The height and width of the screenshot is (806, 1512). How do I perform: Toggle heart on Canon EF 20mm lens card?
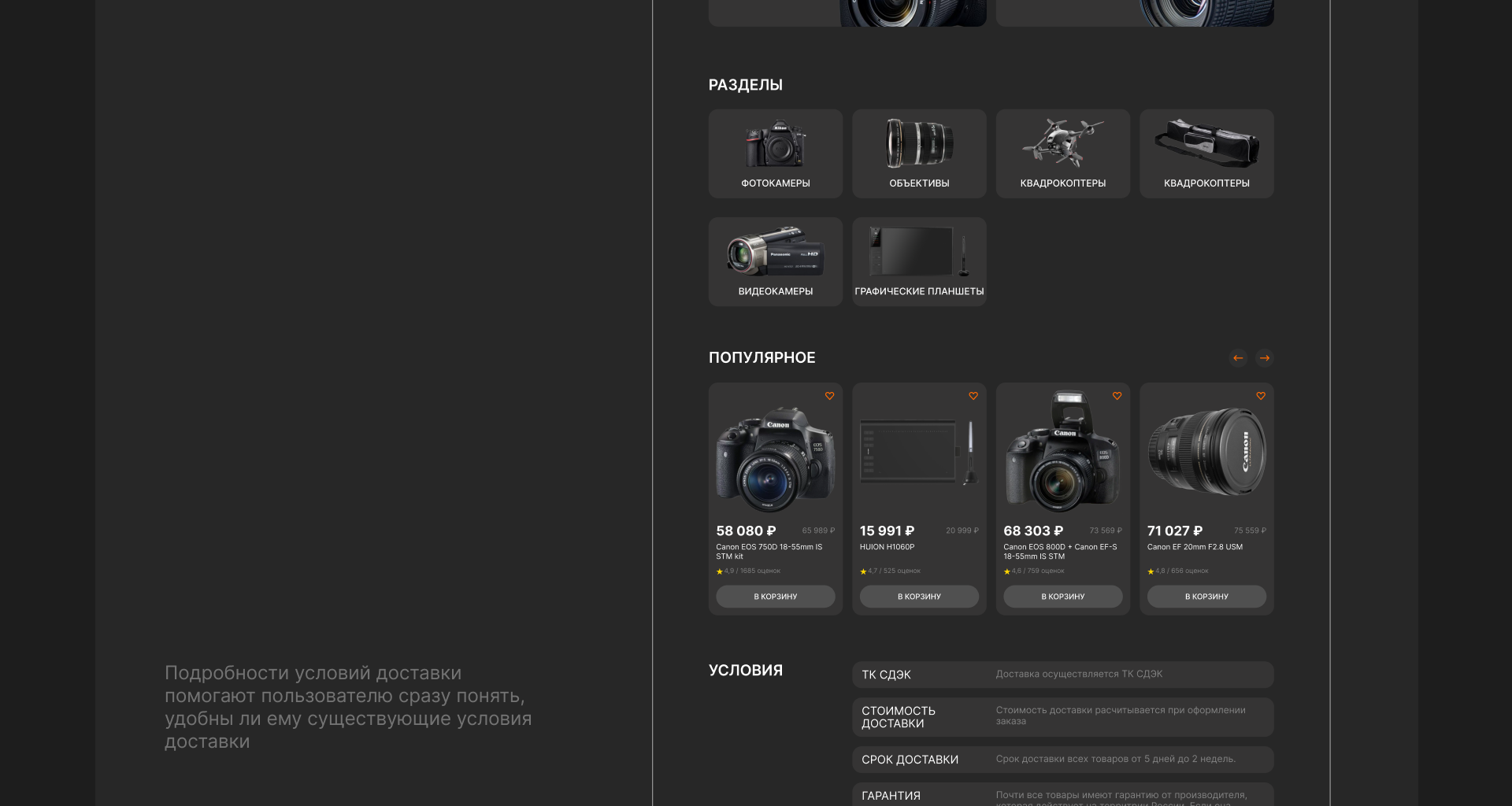(1261, 396)
